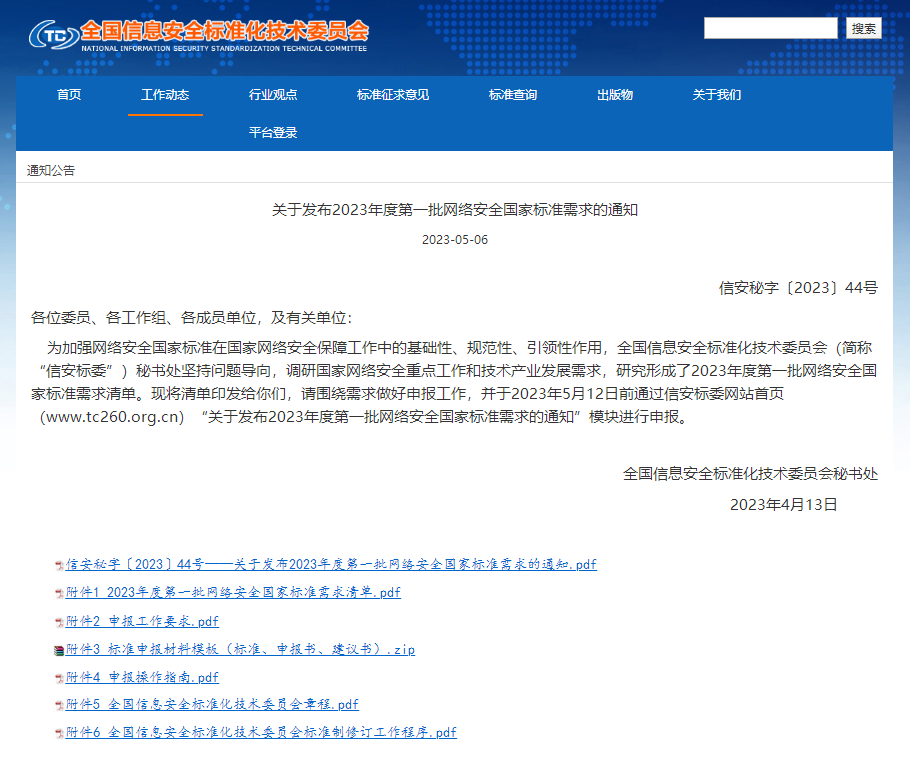Open 附件2 申报工作要求.pdf link
Image resolution: width=910 pixels, height=761 pixels.
point(142,621)
